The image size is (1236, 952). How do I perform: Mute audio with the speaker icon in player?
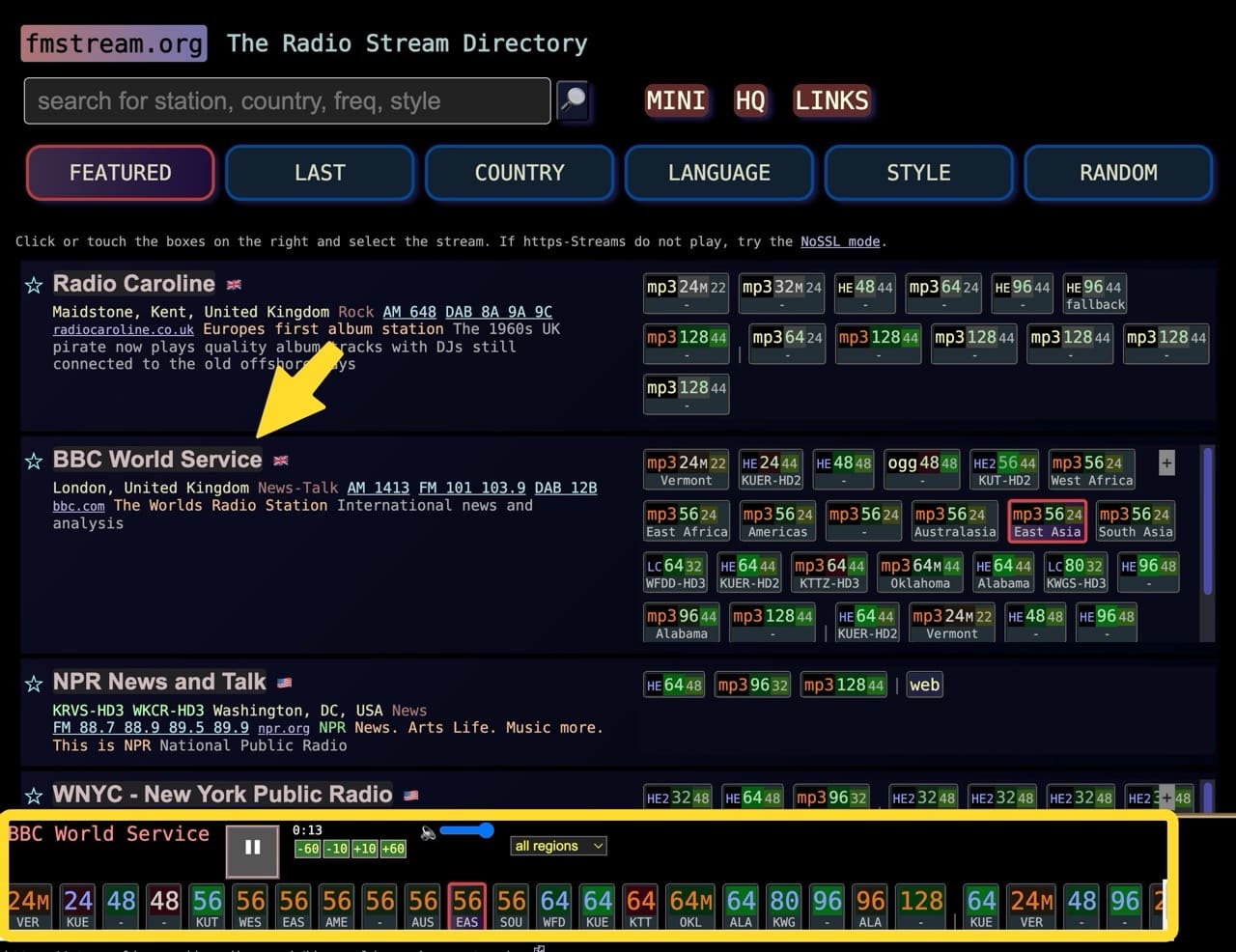(428, 832)
